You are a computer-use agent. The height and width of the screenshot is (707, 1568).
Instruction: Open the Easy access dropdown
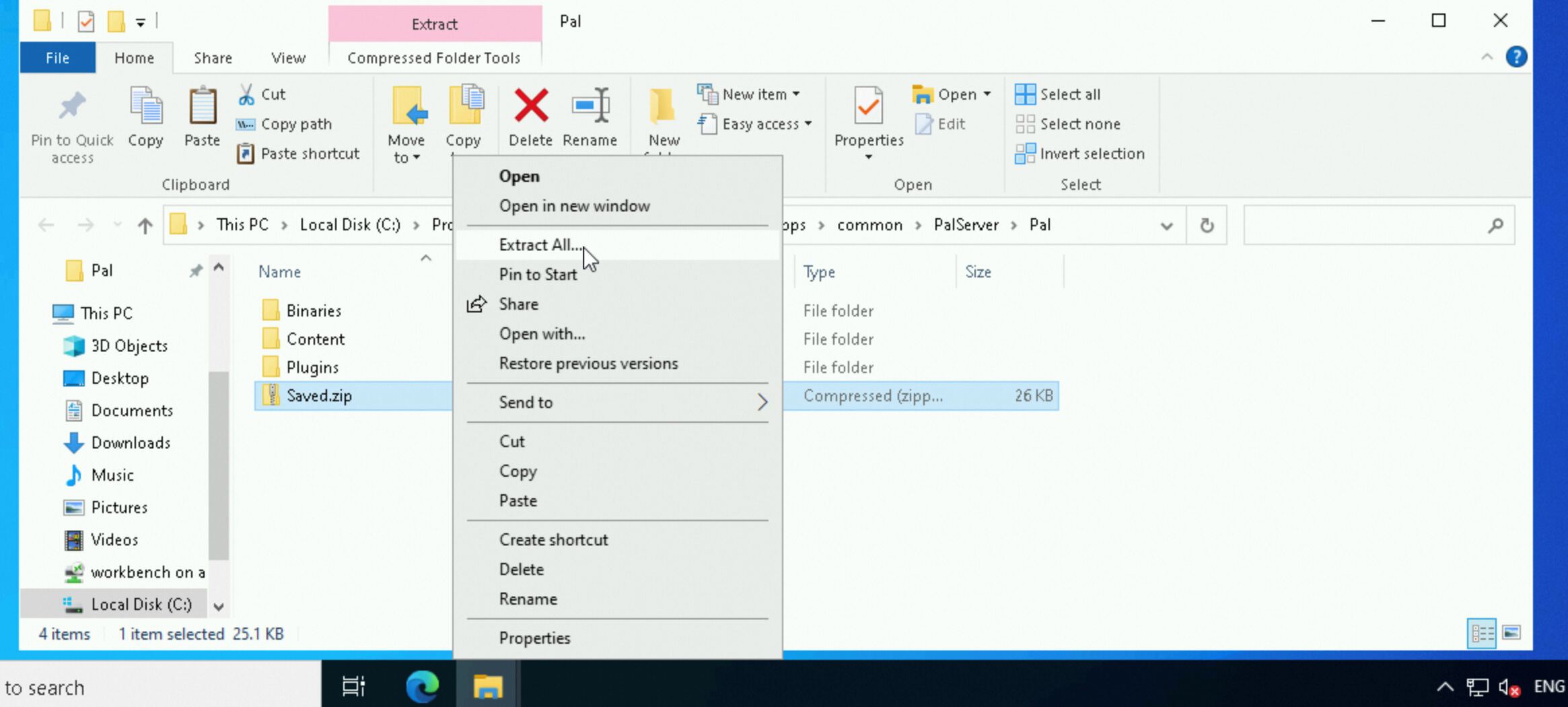click(755, 124)
